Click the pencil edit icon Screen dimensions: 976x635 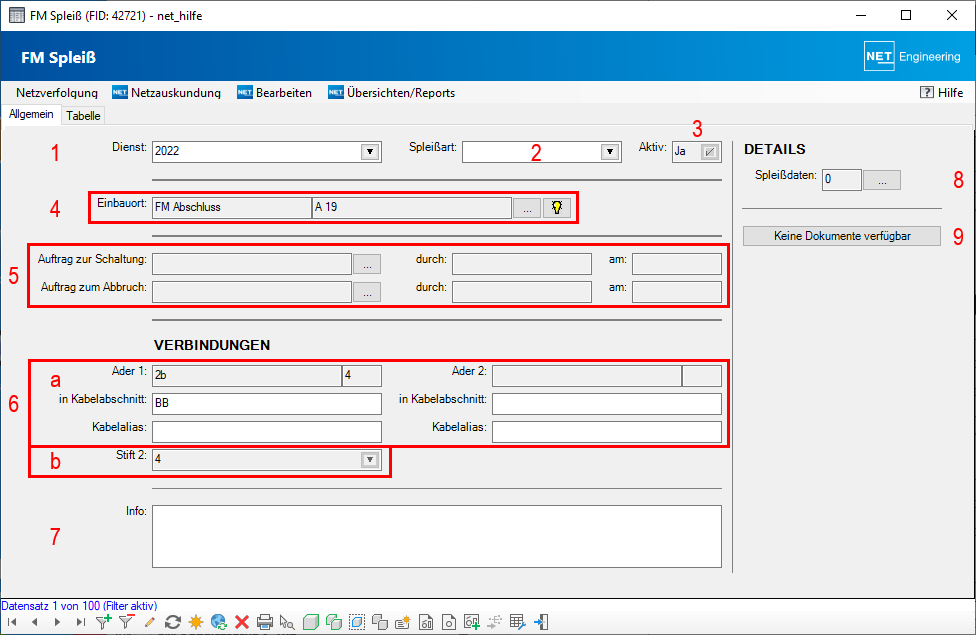tap(149, 621)
